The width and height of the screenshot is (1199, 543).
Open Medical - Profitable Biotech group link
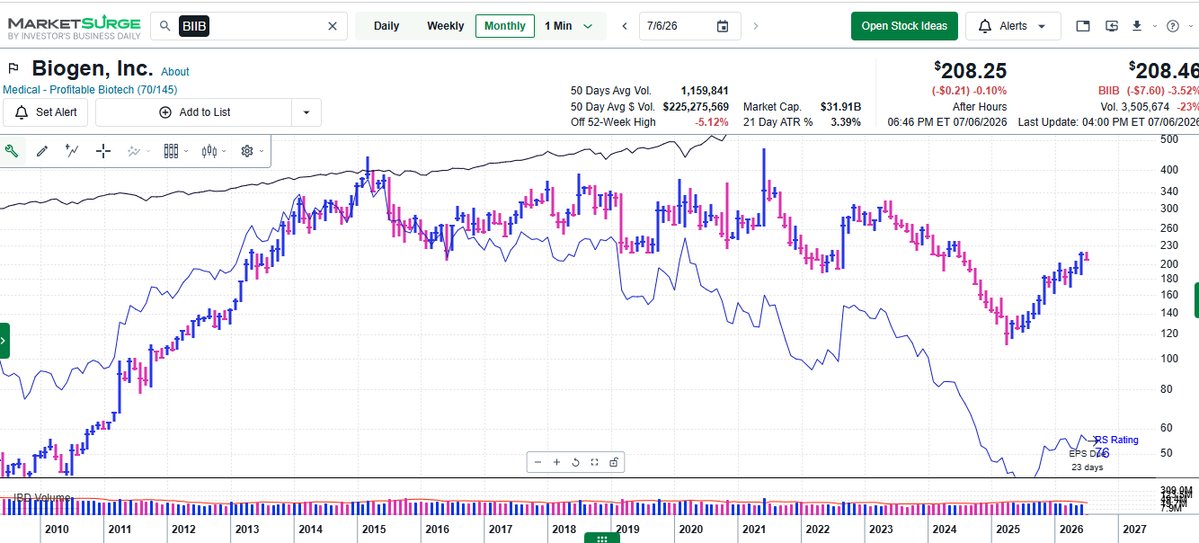click(x=90, y=89)
